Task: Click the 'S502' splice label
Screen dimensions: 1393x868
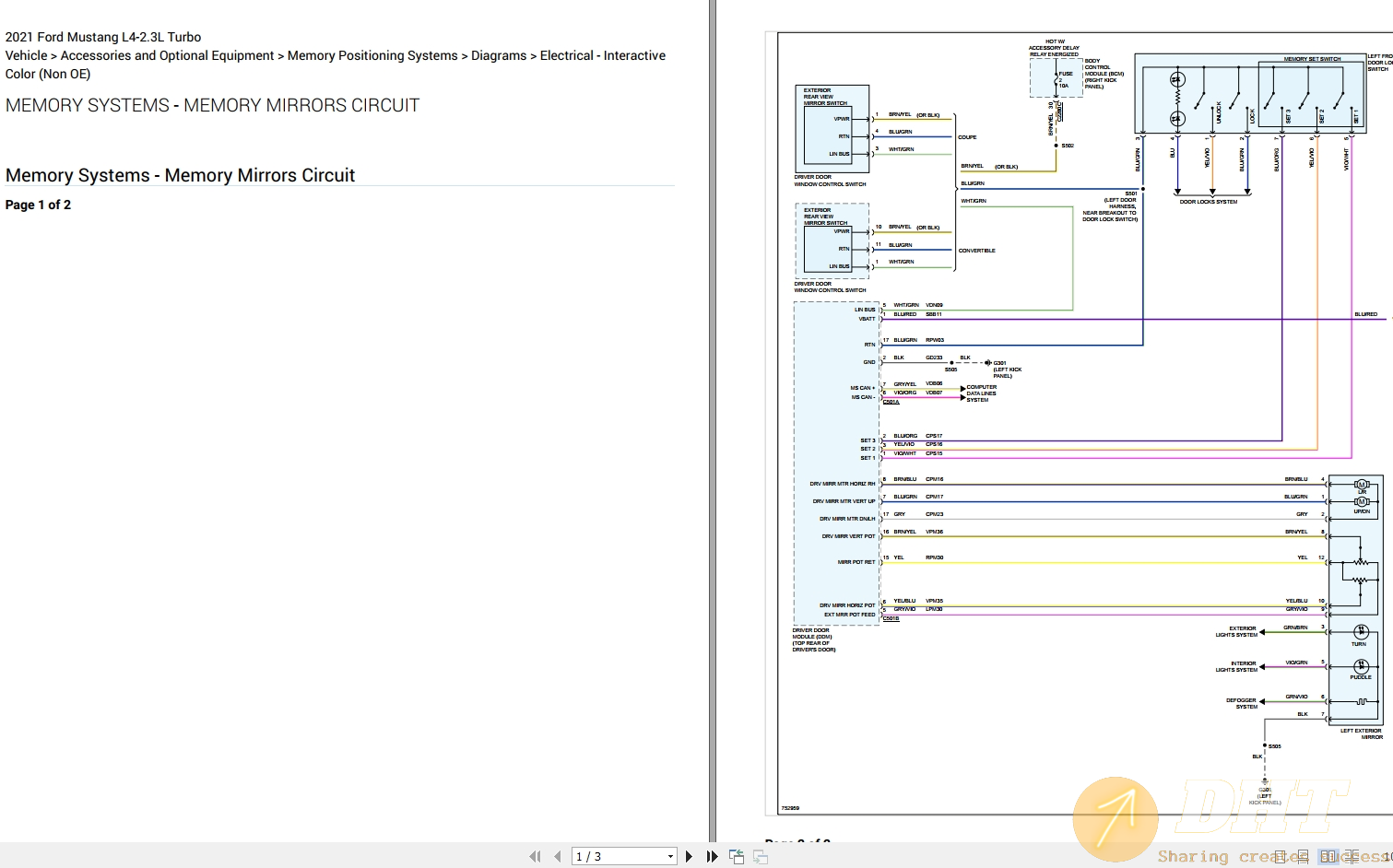Action: 1068,146
